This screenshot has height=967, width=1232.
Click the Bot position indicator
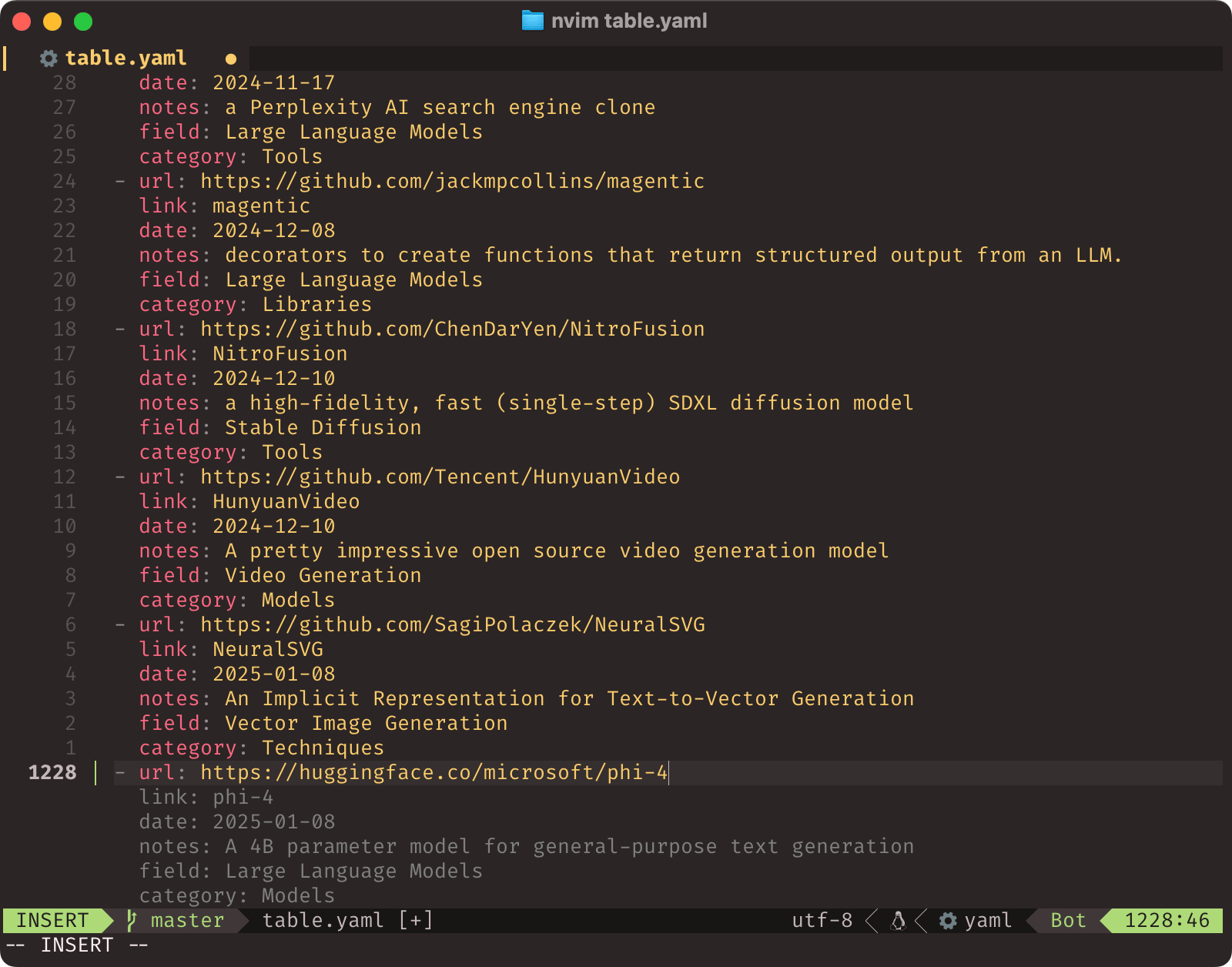1068,920
